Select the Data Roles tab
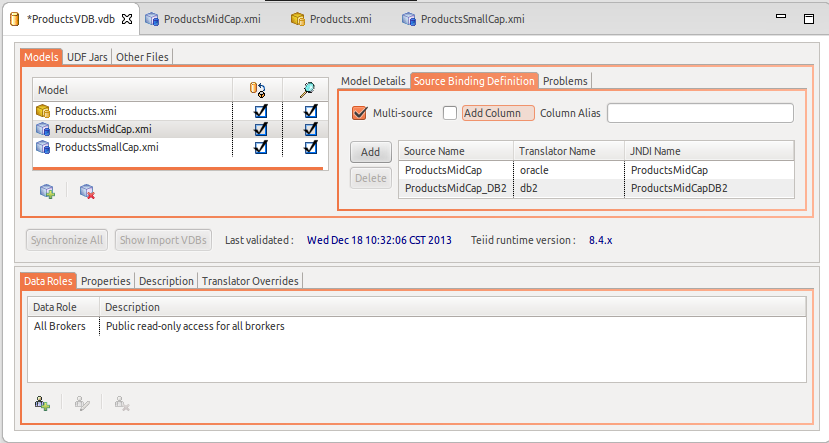 pos(48,281)
